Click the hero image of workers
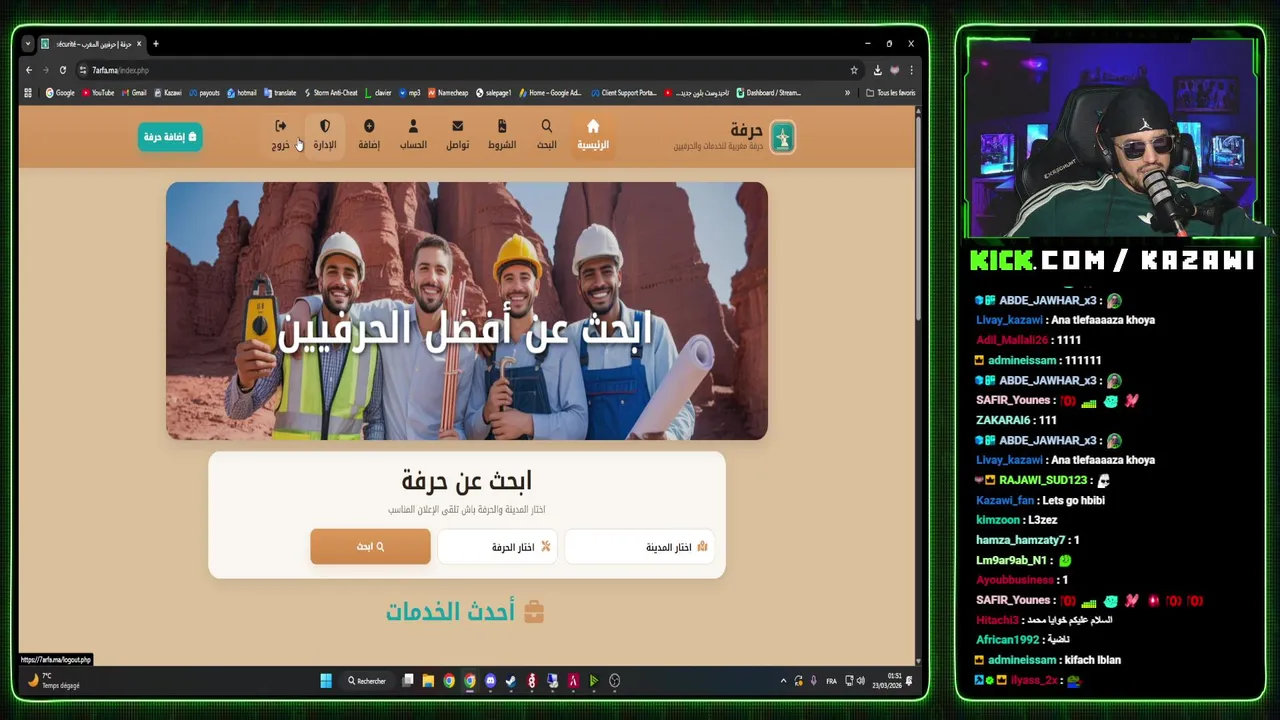The width and height of the screenshot is (1280, 720). coord(467,311)
